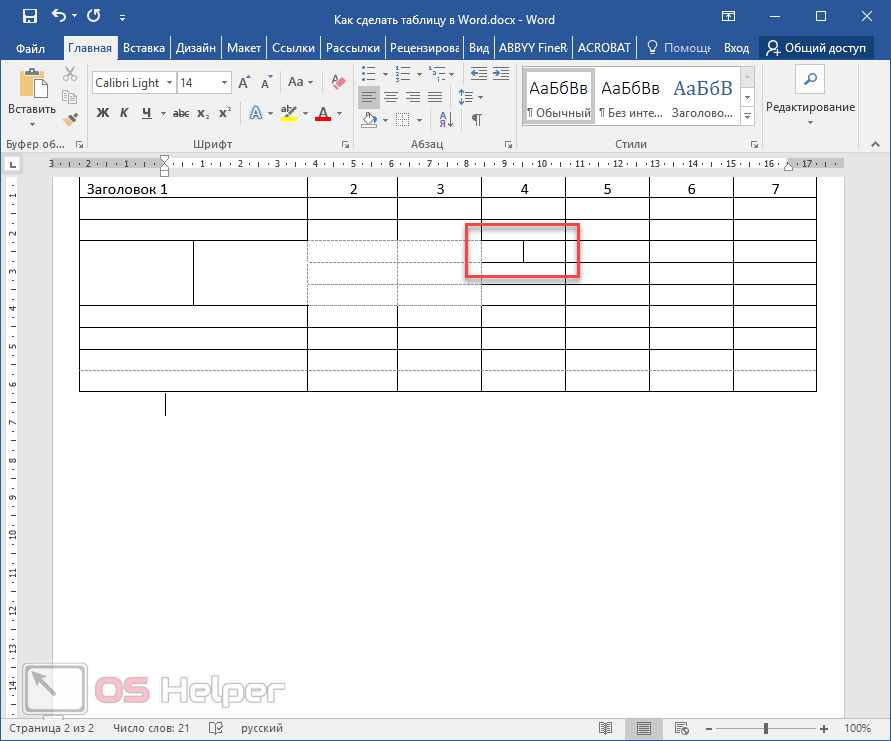Toggle bold formatting with the Ж button
This screenshot has height=741, width=891.
click(102, 113)
